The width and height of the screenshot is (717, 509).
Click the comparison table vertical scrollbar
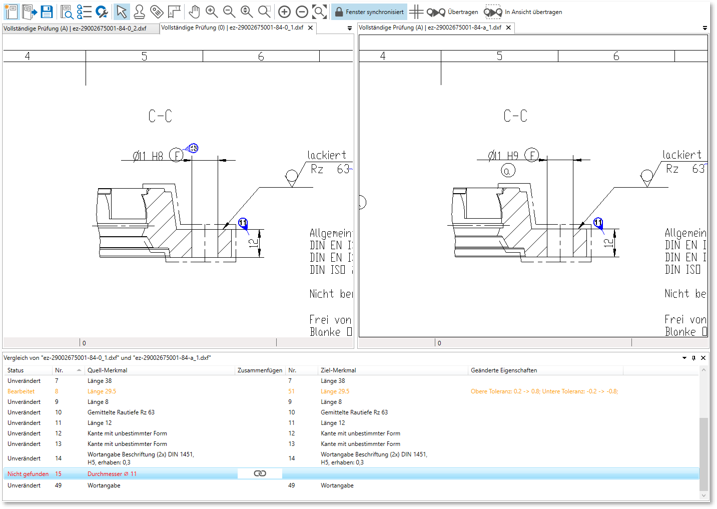pos(703,440)
